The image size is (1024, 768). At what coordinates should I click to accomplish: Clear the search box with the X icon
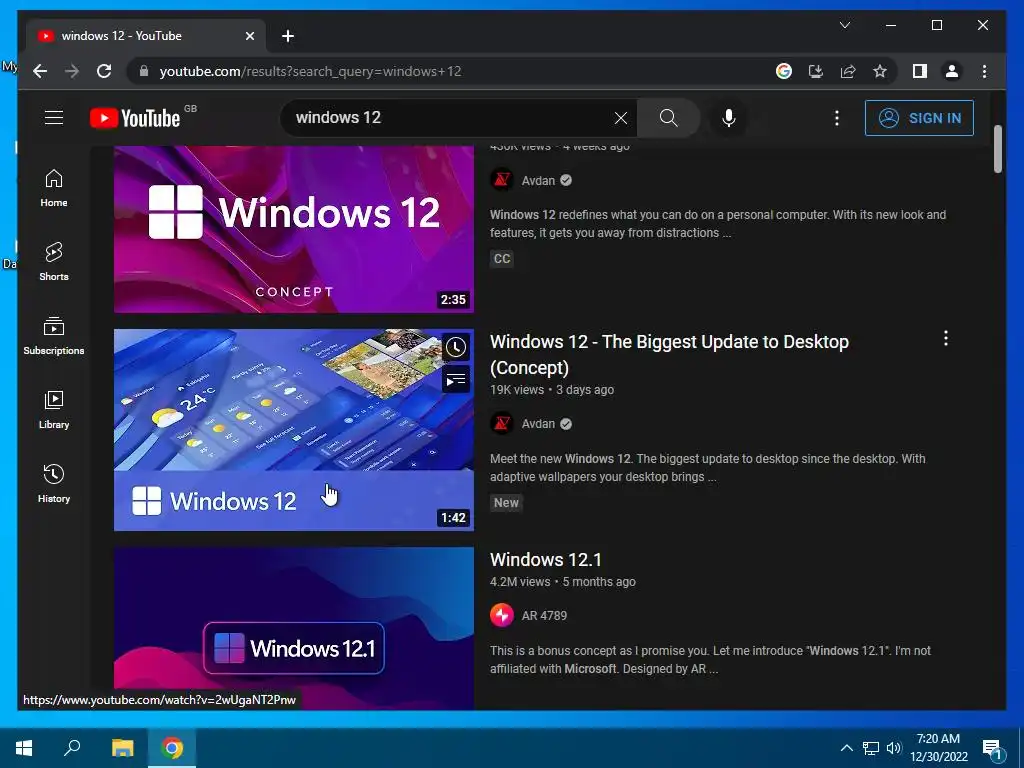(x=620, y=118)
